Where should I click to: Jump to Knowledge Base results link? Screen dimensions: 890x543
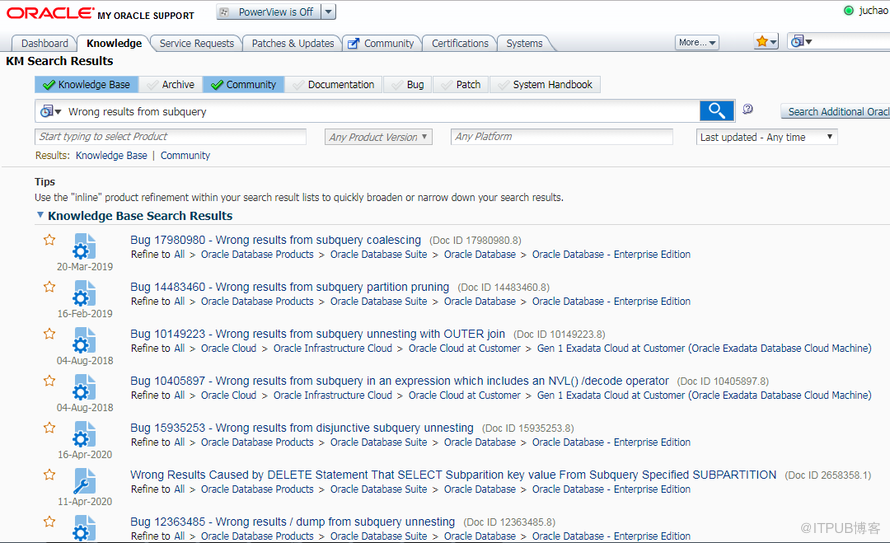pos(111,155)
